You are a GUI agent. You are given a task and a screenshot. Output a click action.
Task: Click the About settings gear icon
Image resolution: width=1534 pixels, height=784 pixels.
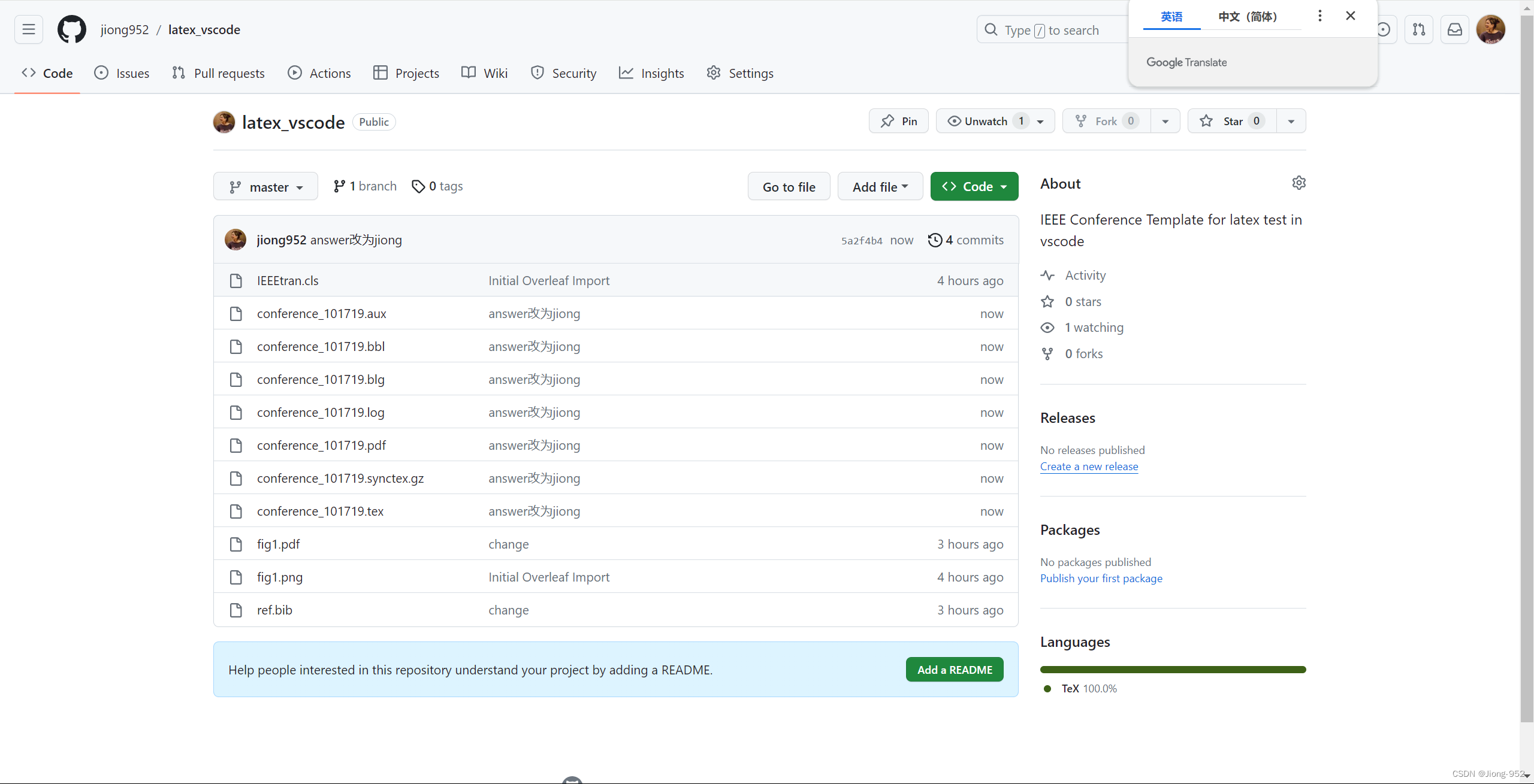(1299, 183)
